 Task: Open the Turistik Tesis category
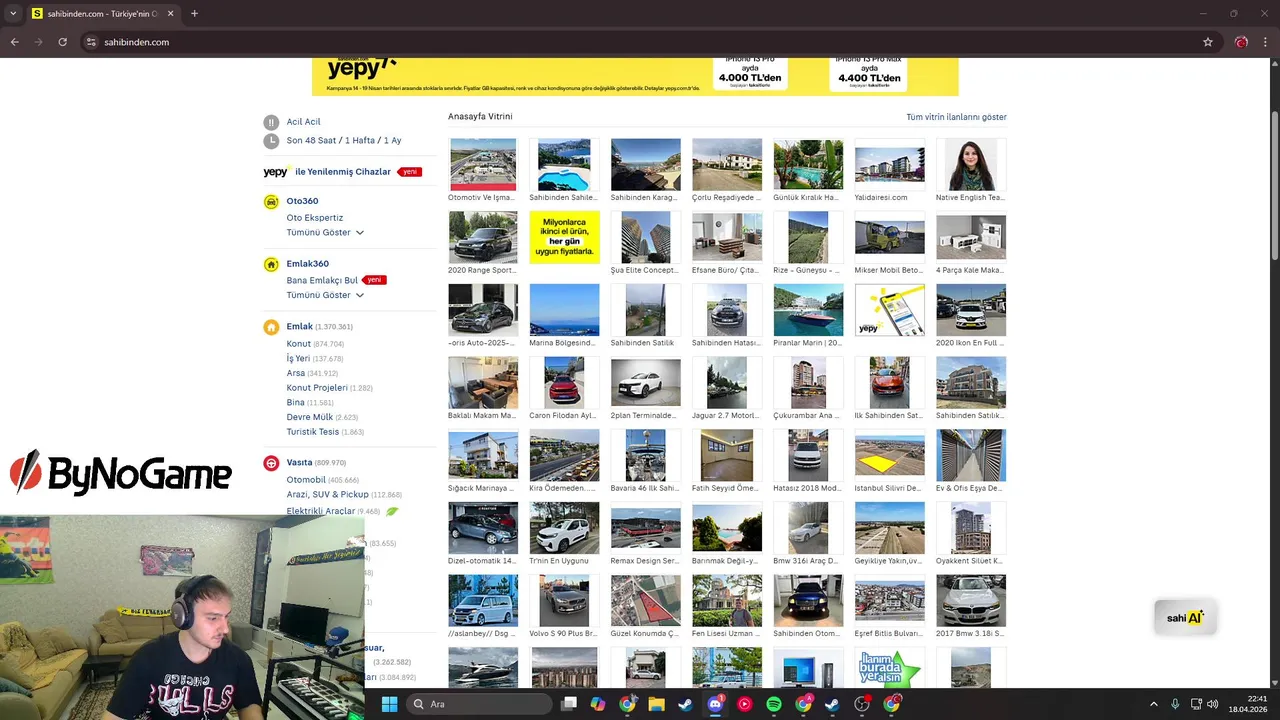click(313, 432)
